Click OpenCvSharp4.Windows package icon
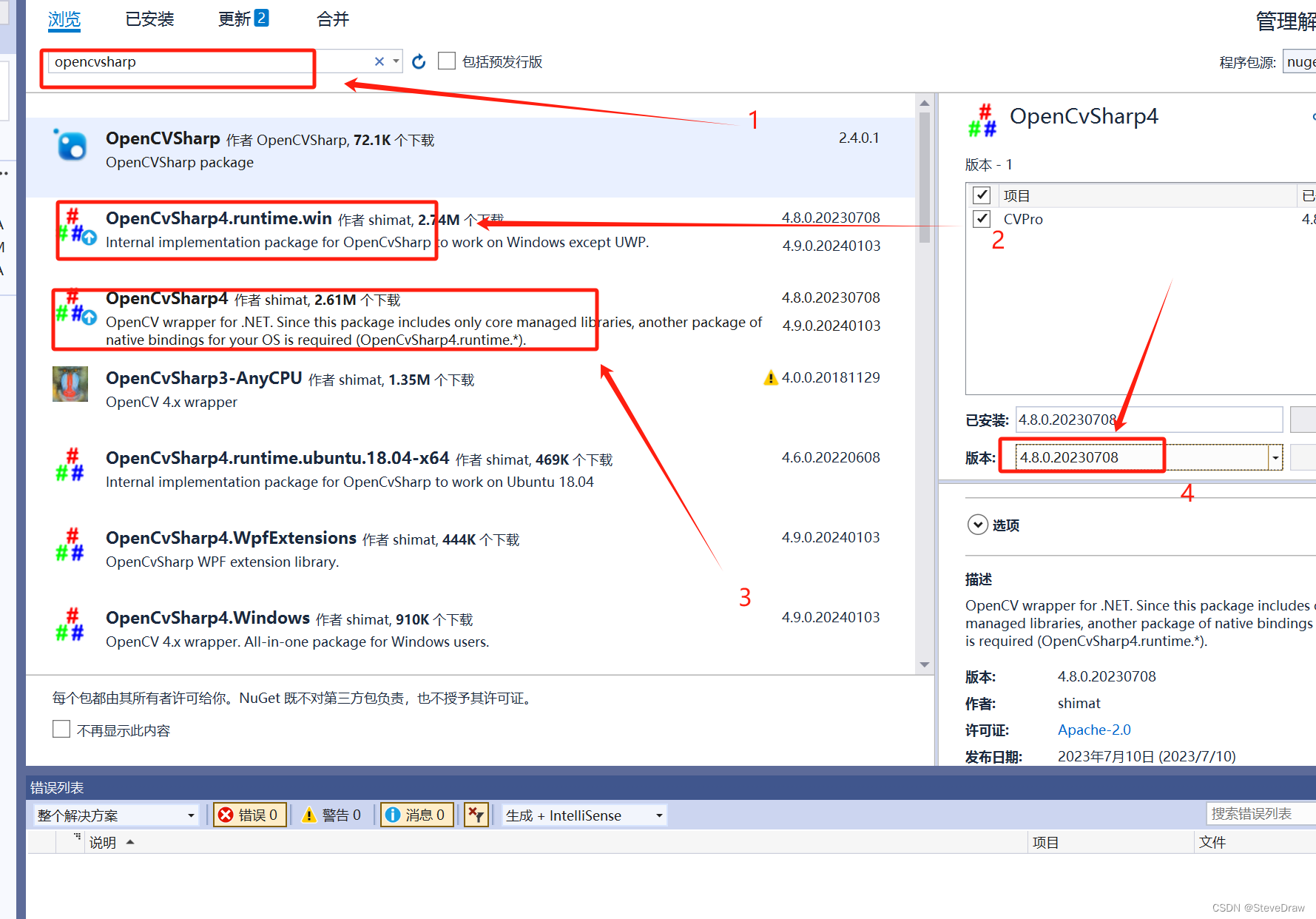The height and width of the screenshot is (919, 1316). [70, 625]
